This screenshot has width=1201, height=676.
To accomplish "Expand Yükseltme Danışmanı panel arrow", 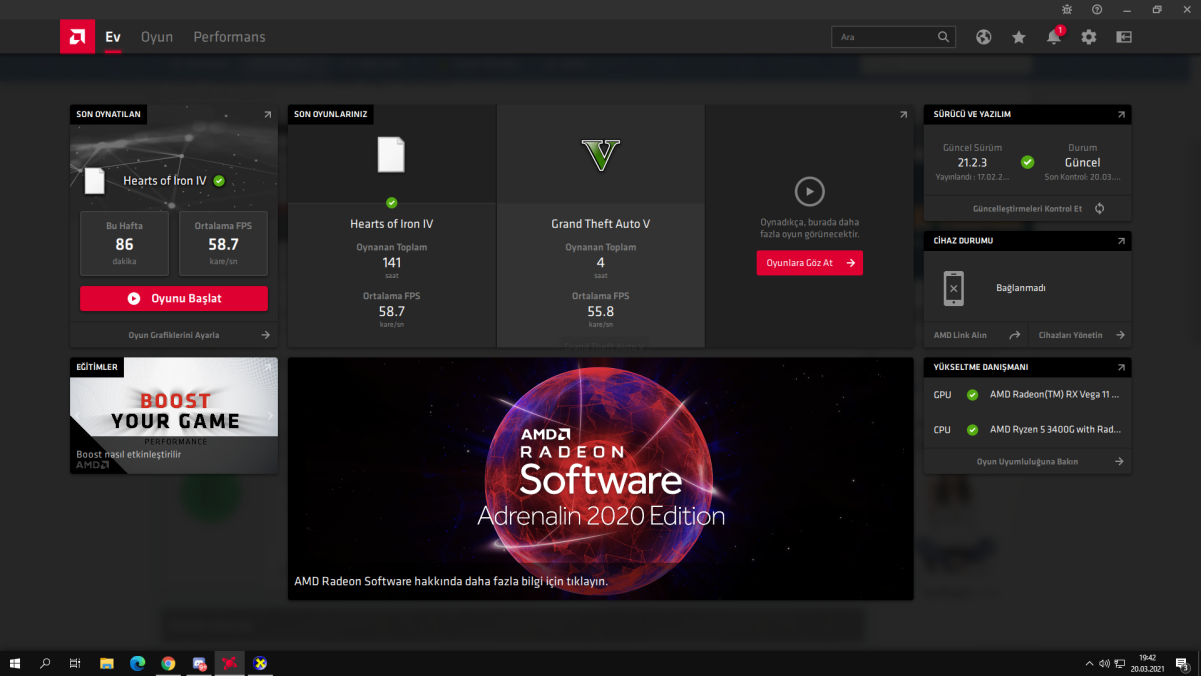I will [x=1121, y=367].
